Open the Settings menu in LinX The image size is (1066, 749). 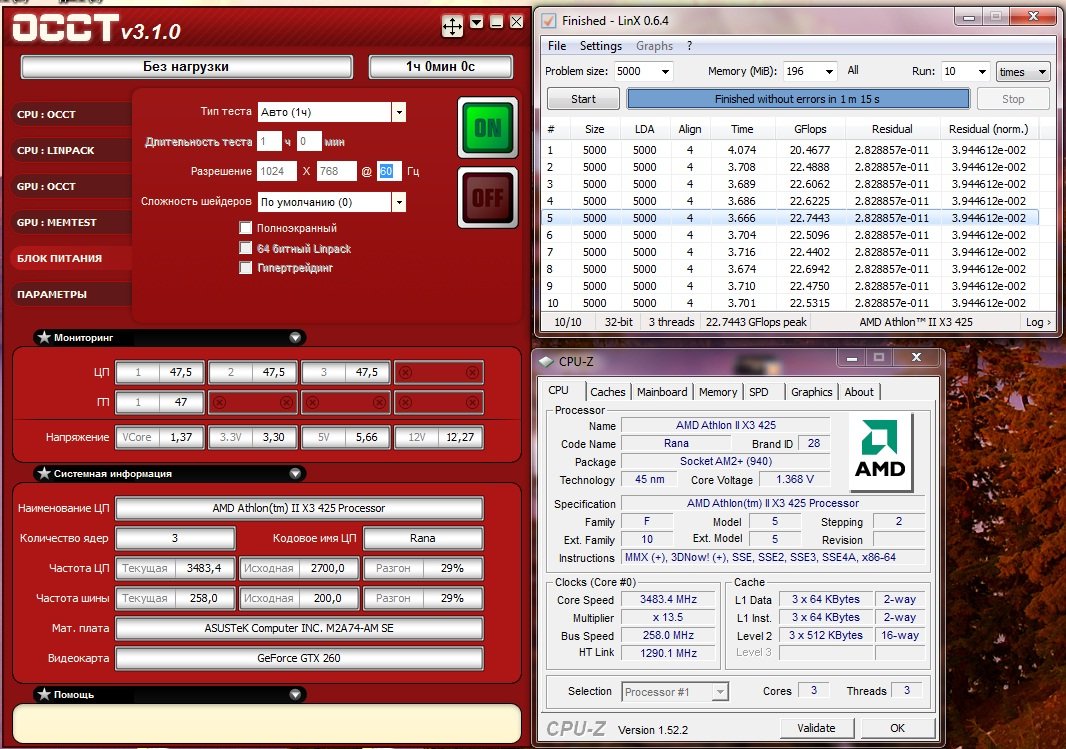click(x=600, y=46)
